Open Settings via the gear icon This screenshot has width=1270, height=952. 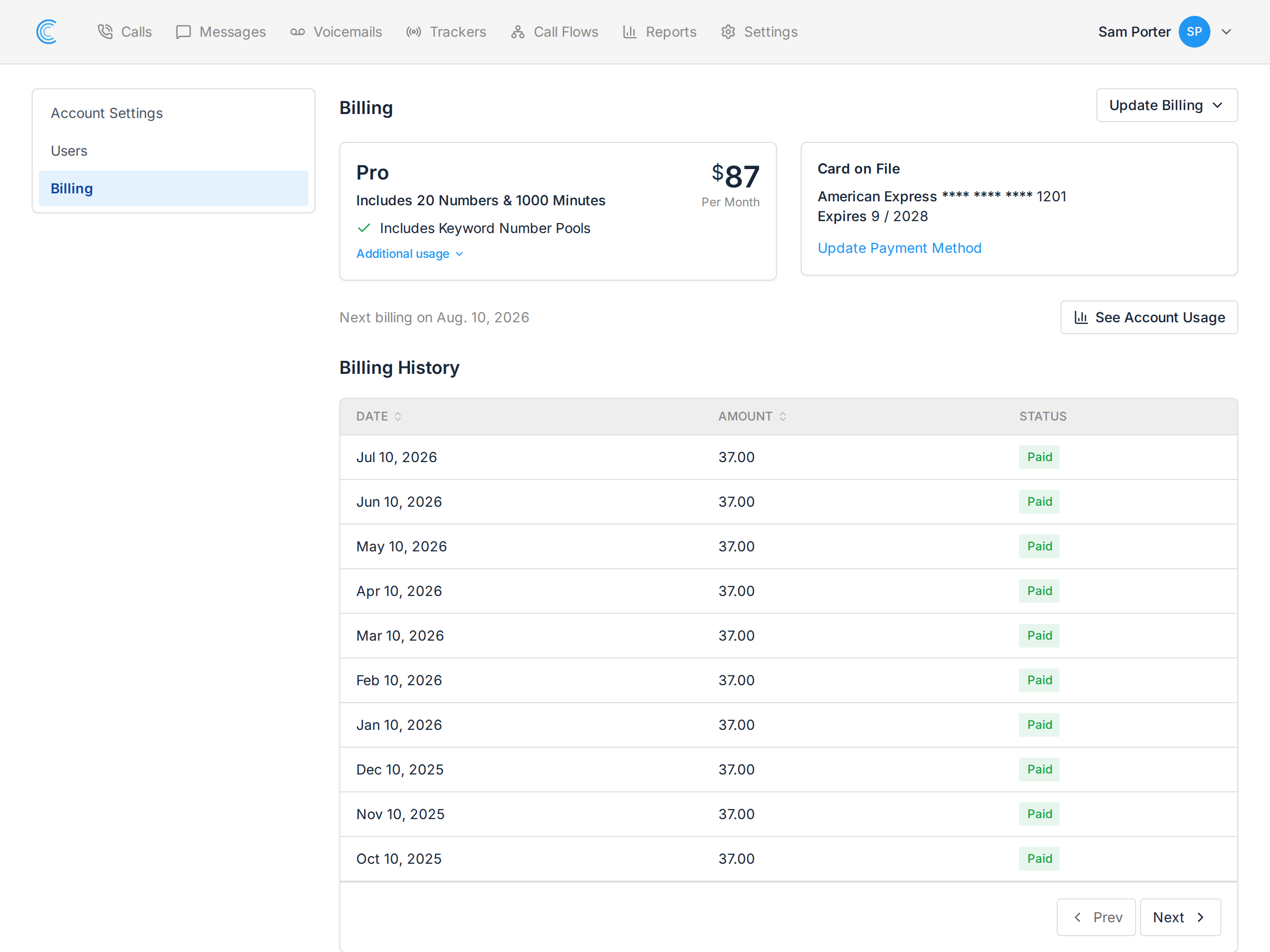click(728, 32)
